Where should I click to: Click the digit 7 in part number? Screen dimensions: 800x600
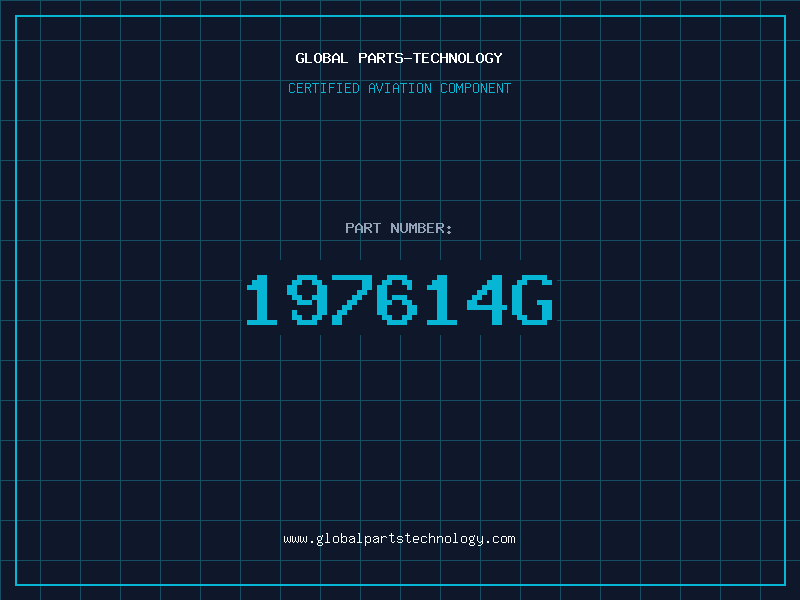coord(352,300)
